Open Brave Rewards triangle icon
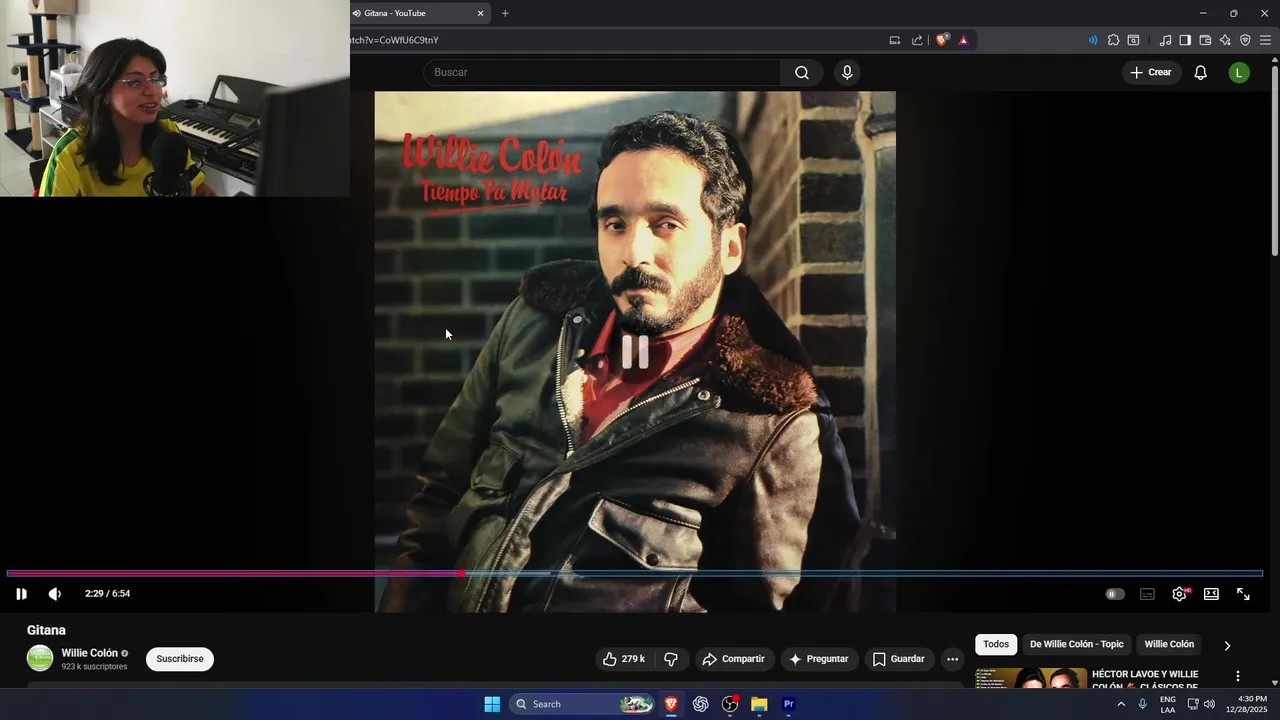 (963, 40)
